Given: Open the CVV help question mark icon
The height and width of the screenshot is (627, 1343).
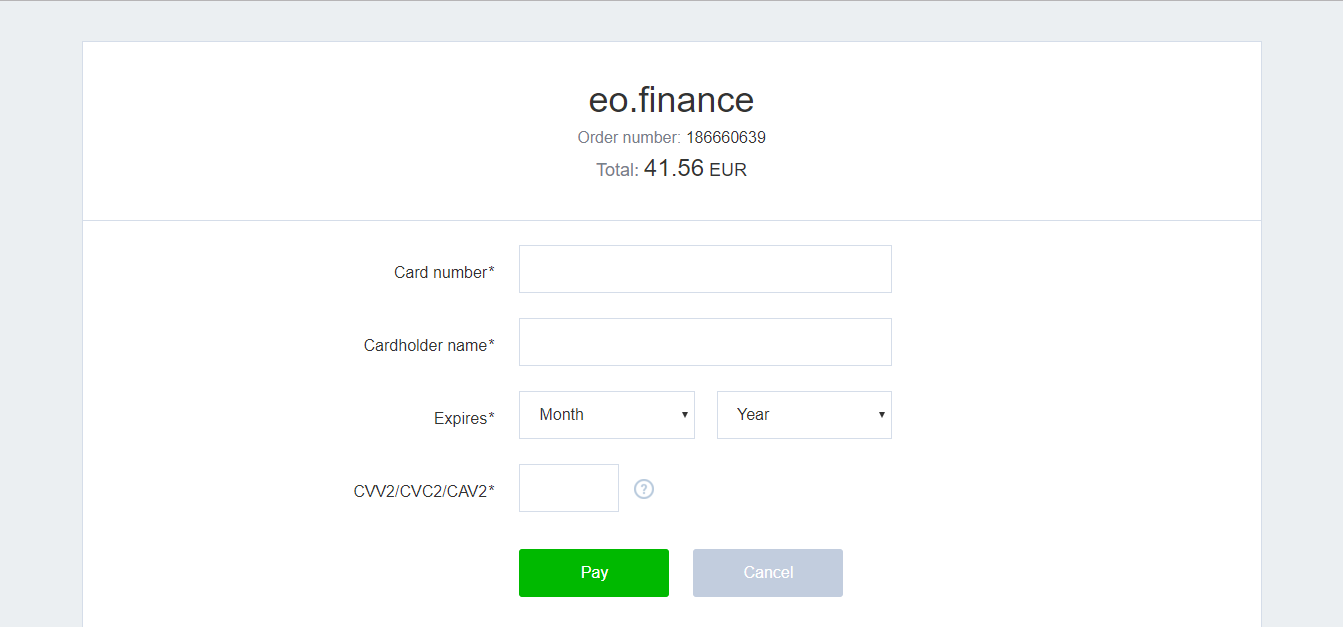Looking at the screenshot, I should click(644, 489).
